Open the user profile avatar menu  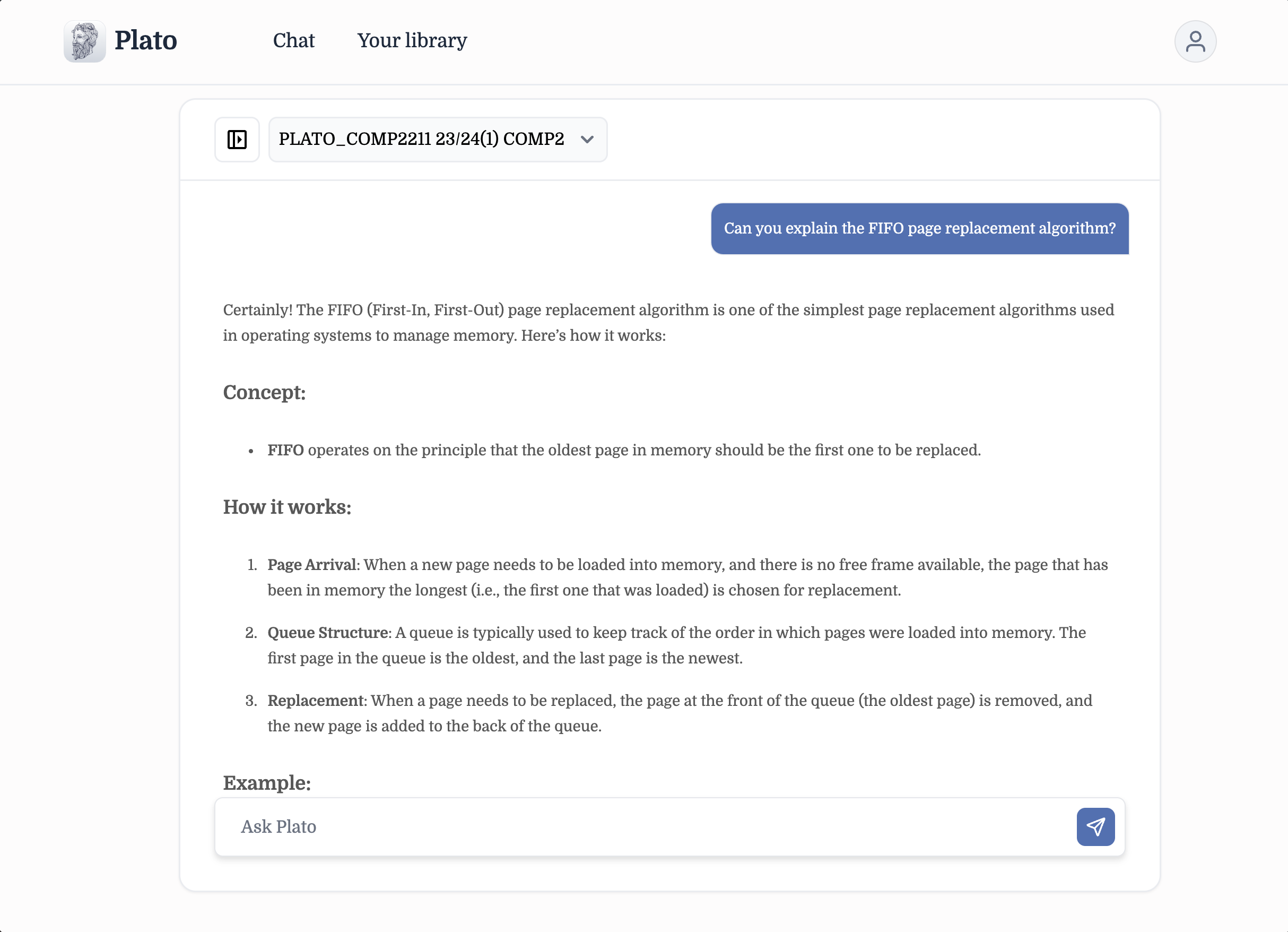[1195, 41]
